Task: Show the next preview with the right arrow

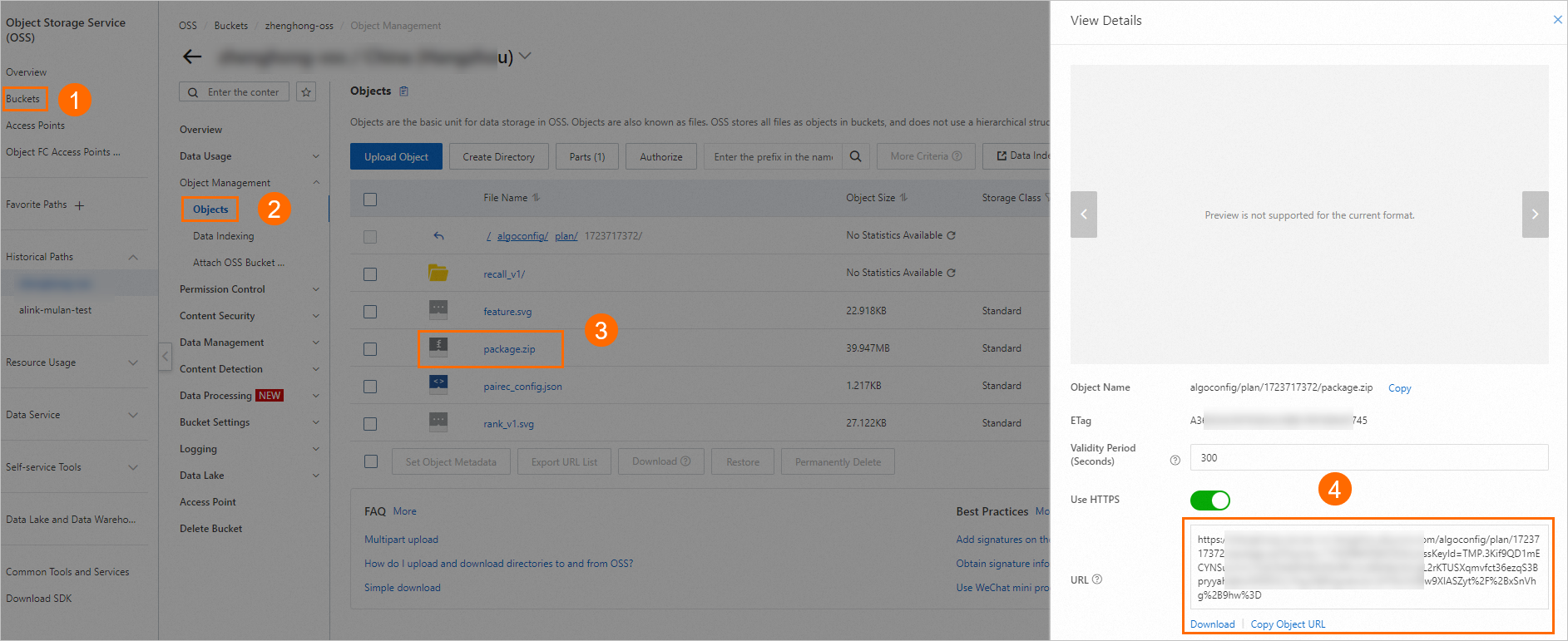Action: tap(1535, 214)
